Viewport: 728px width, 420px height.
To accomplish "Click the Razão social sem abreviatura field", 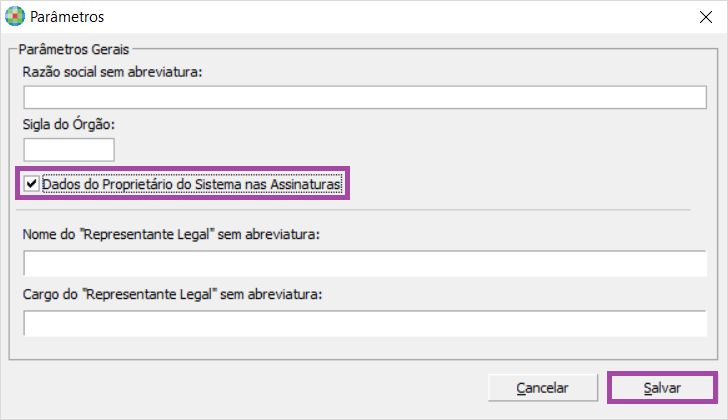I will pyautogui.click(x=365, y=97).
